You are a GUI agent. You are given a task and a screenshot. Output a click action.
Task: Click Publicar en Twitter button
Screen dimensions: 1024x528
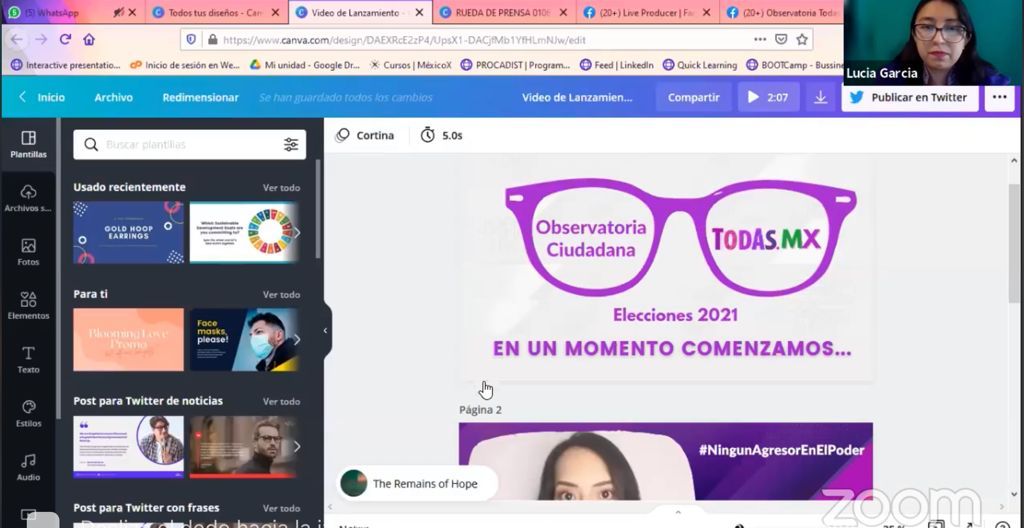[910, 97]
